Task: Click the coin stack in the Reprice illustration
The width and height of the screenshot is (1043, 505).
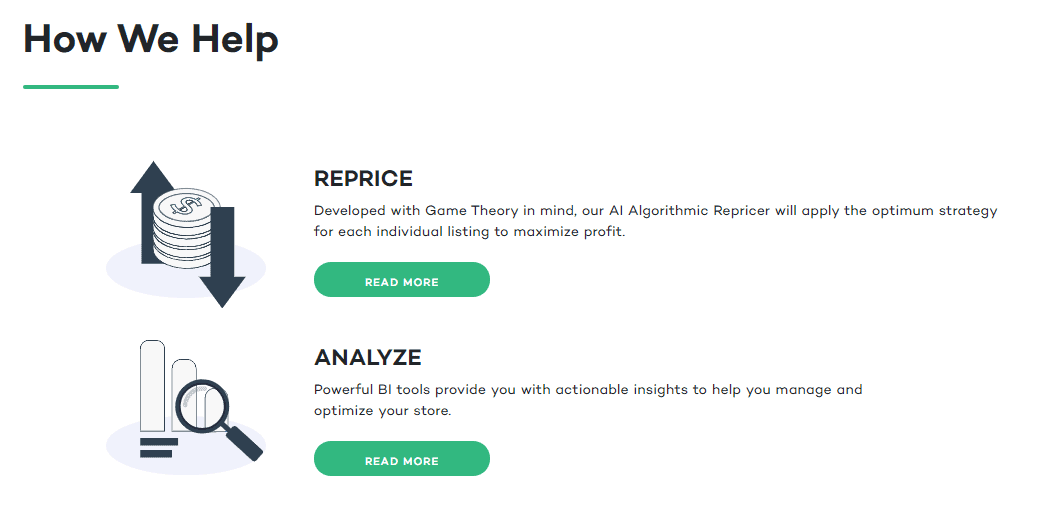Action: pos(186,230)
